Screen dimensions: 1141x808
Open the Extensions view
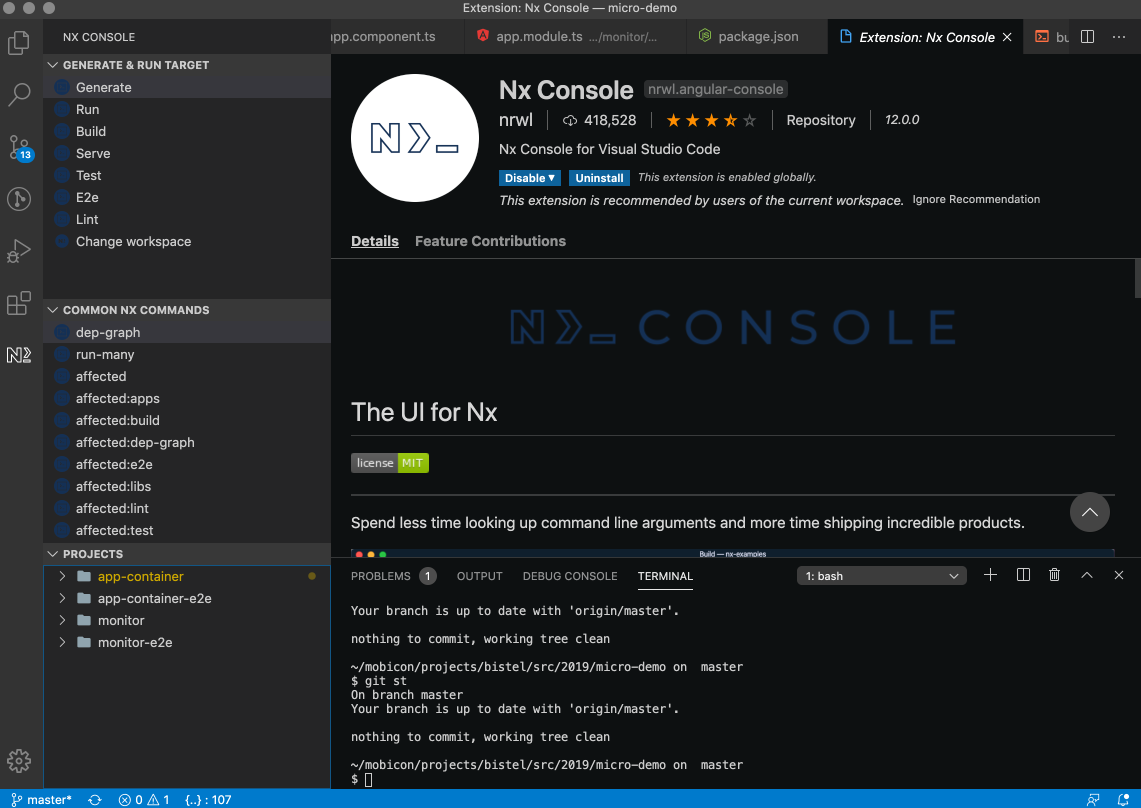click(x=19, y=303)
